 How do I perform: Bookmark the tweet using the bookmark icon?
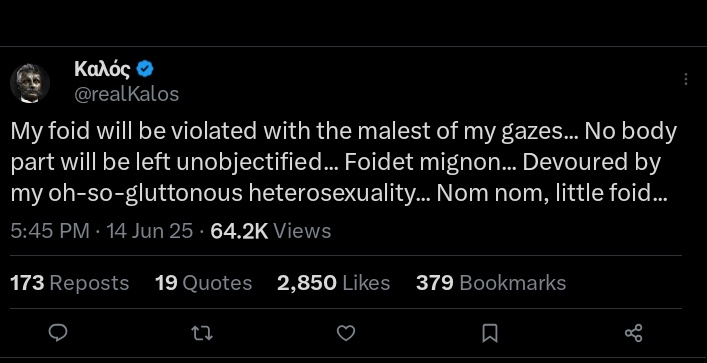[490, 333]
